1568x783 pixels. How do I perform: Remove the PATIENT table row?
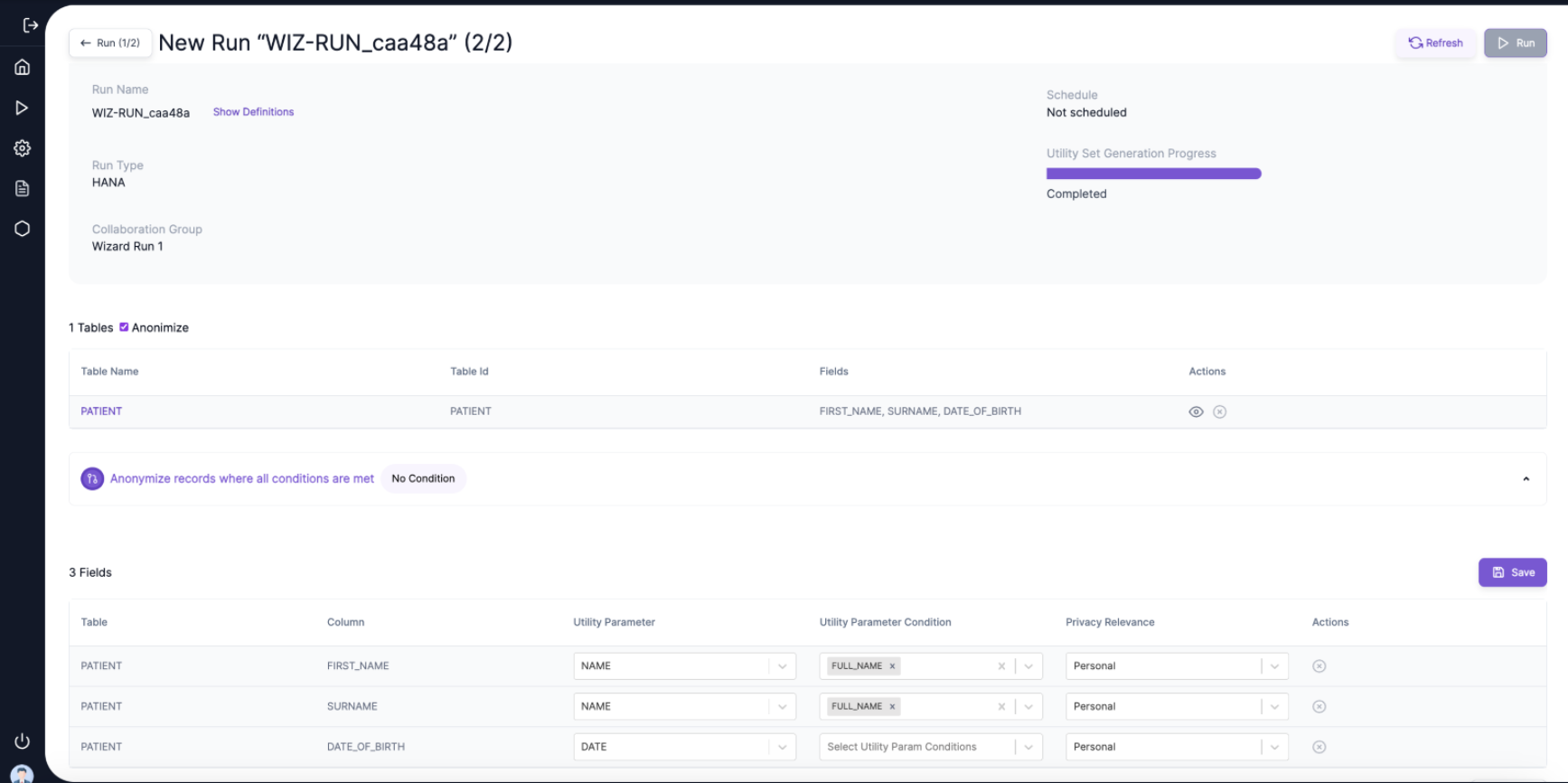[x=1219, y=411]
